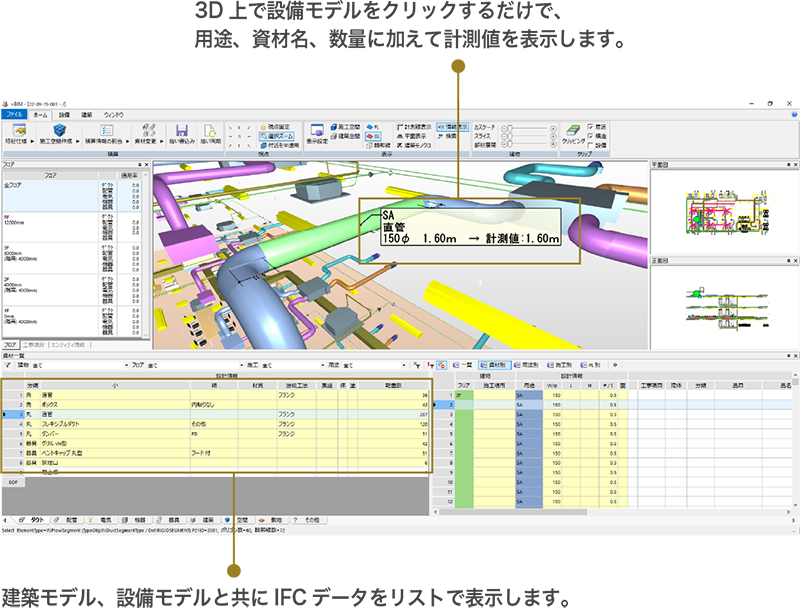Click the 積算情報の割当 icon
800x615 pixels.
point(106,130)
